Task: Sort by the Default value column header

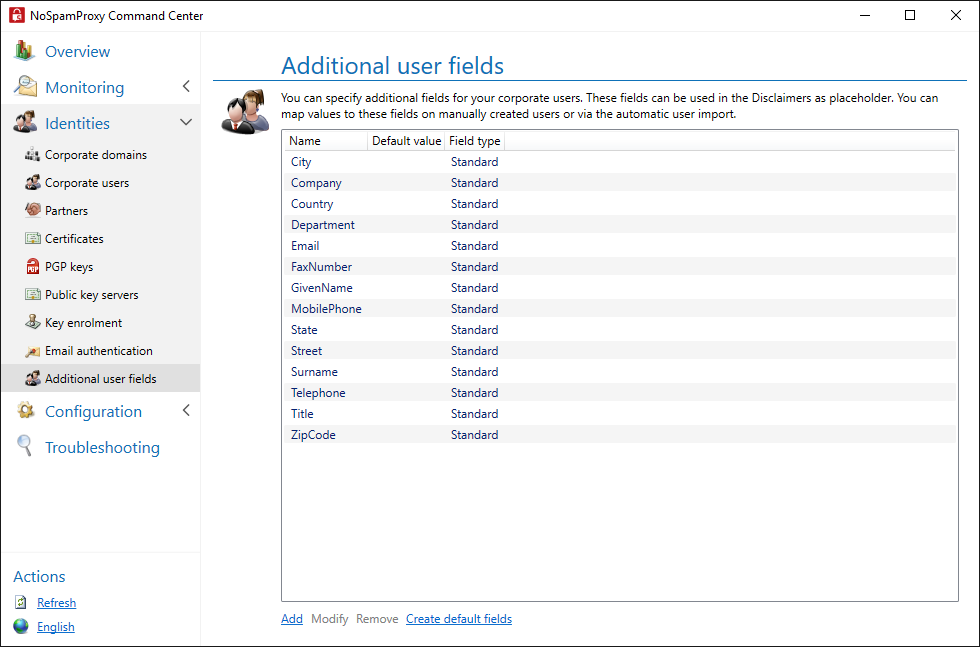Action: 406,141
